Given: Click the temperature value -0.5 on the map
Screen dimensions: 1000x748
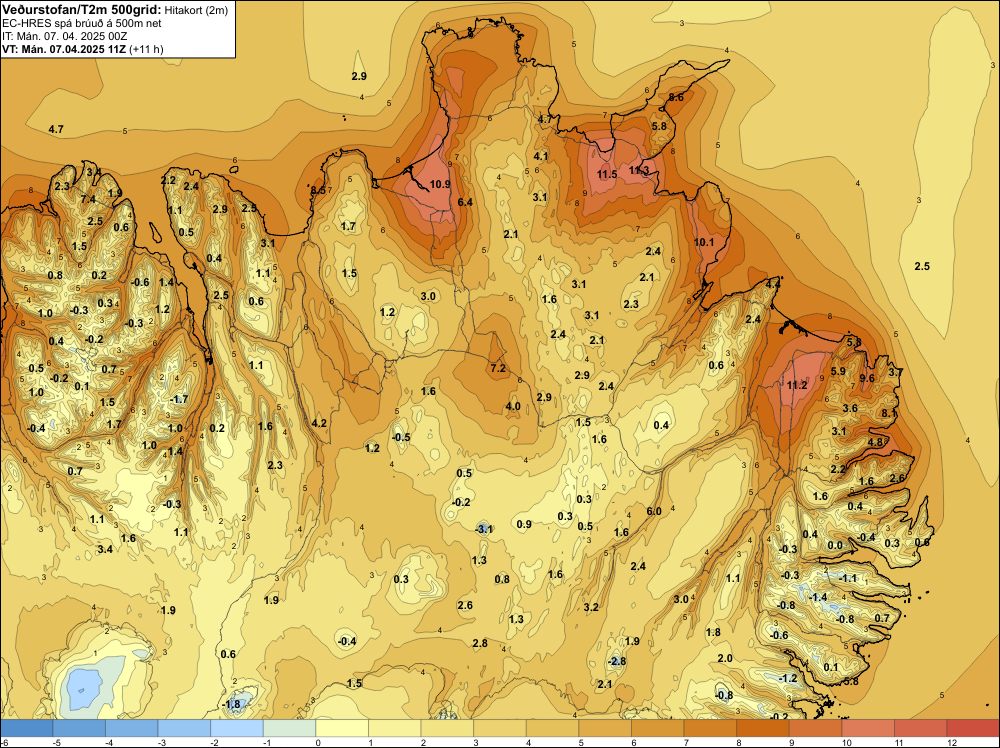Looking at the screenshot, I should click(401, 437).
